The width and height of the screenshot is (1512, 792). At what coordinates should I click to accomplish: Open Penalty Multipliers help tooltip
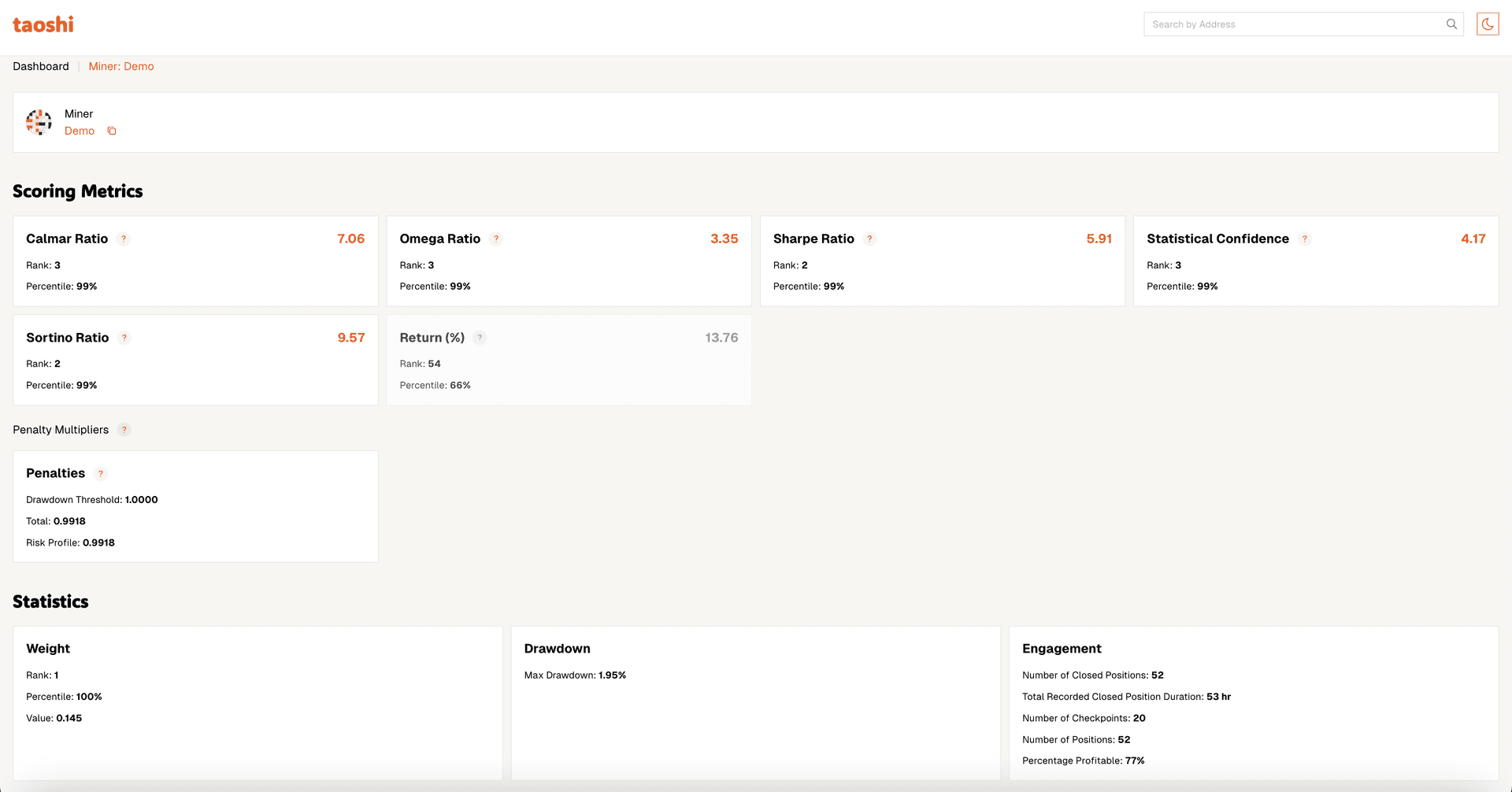[x=124, y=430]
